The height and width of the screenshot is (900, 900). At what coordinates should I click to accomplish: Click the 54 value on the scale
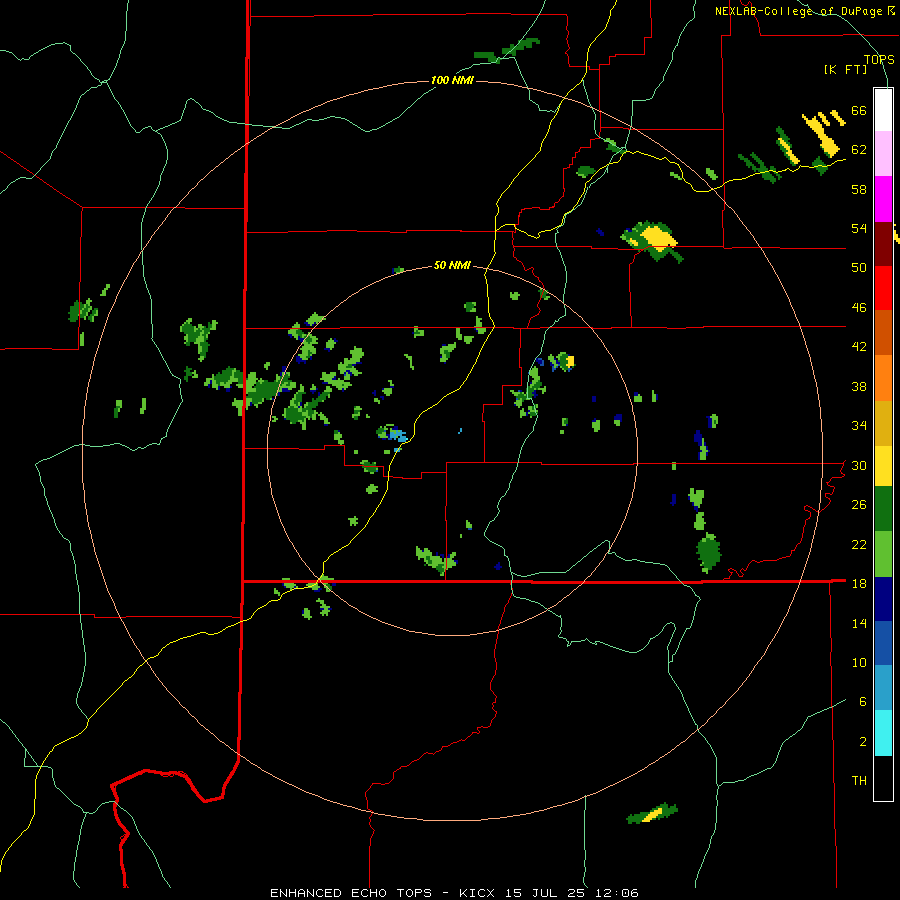[x=859, y=228]
